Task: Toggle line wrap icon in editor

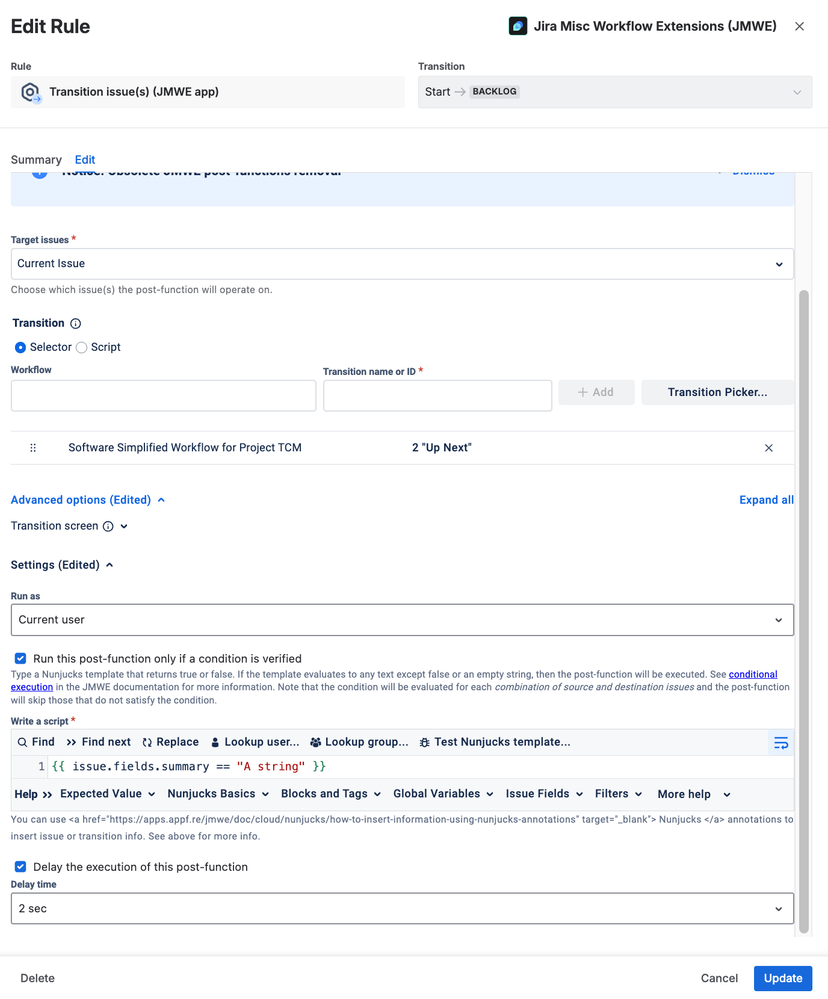Action: point(781,743)
